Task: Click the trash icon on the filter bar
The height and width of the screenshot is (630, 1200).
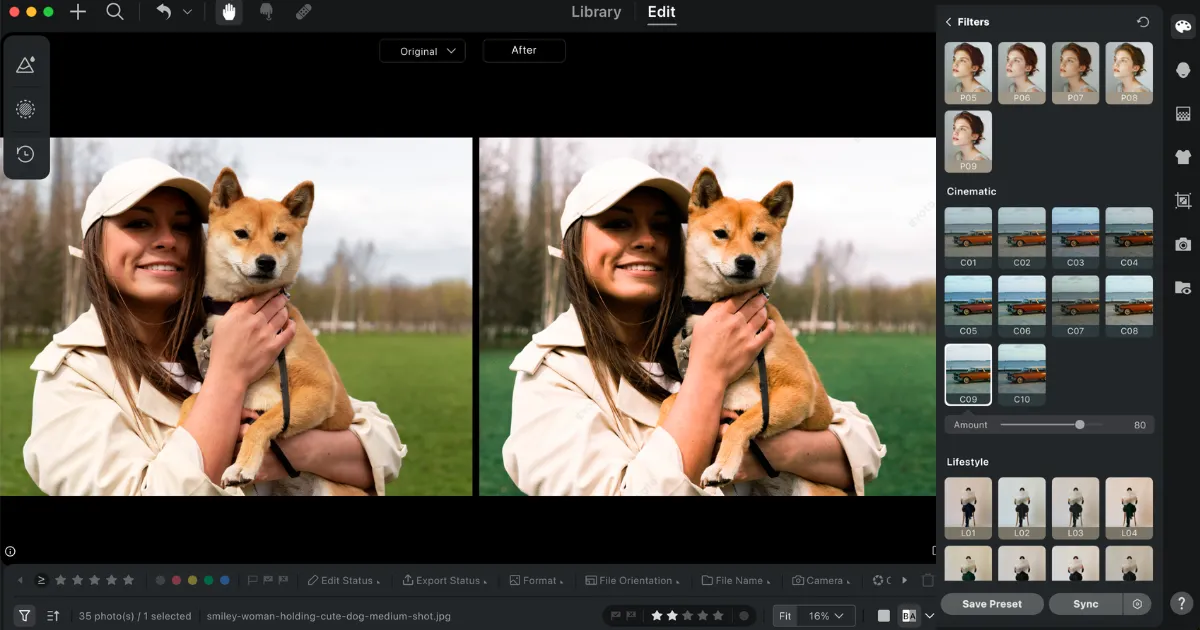Action: coord(928,580)
